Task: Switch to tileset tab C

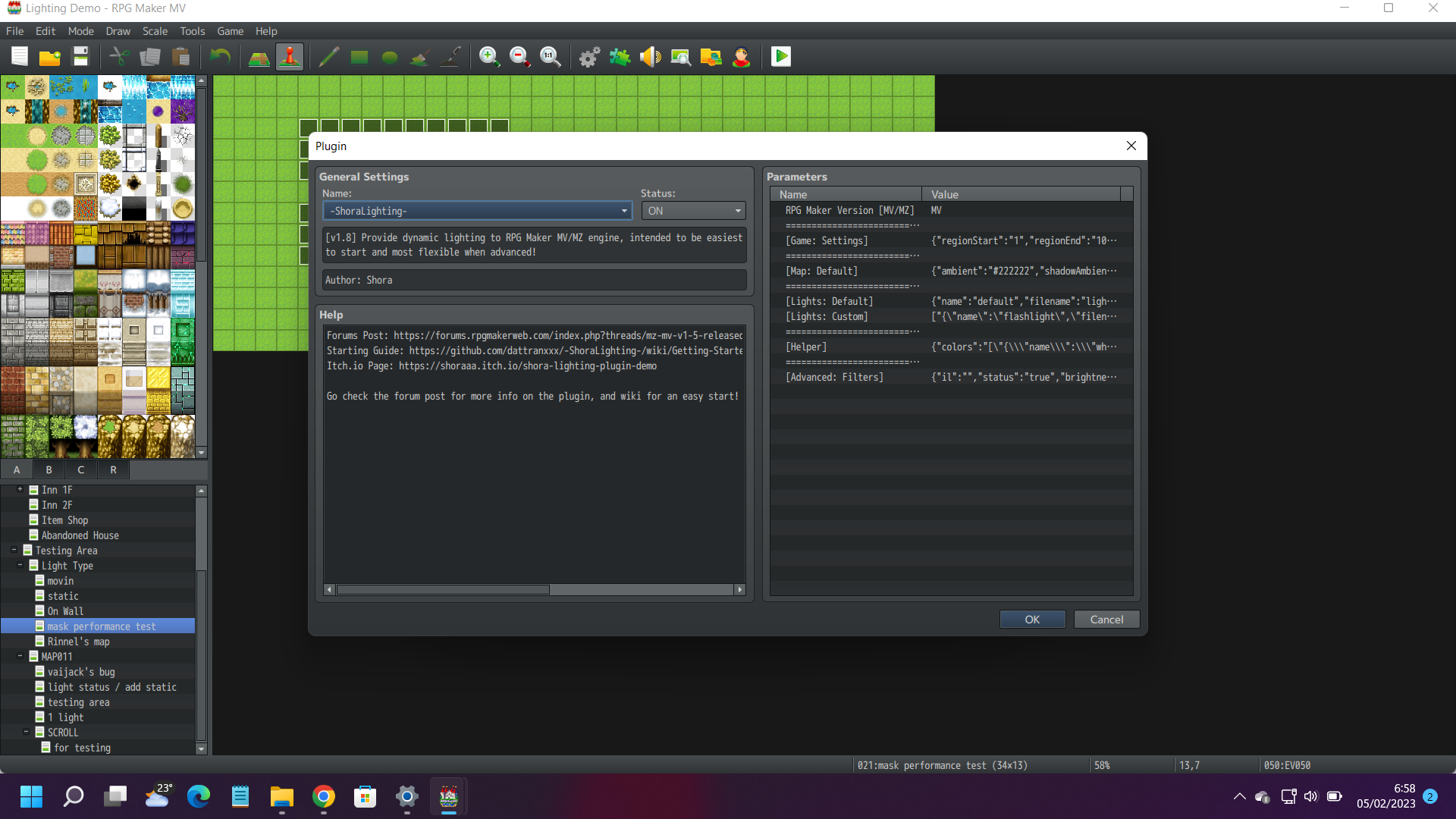Action: [81, 470]
